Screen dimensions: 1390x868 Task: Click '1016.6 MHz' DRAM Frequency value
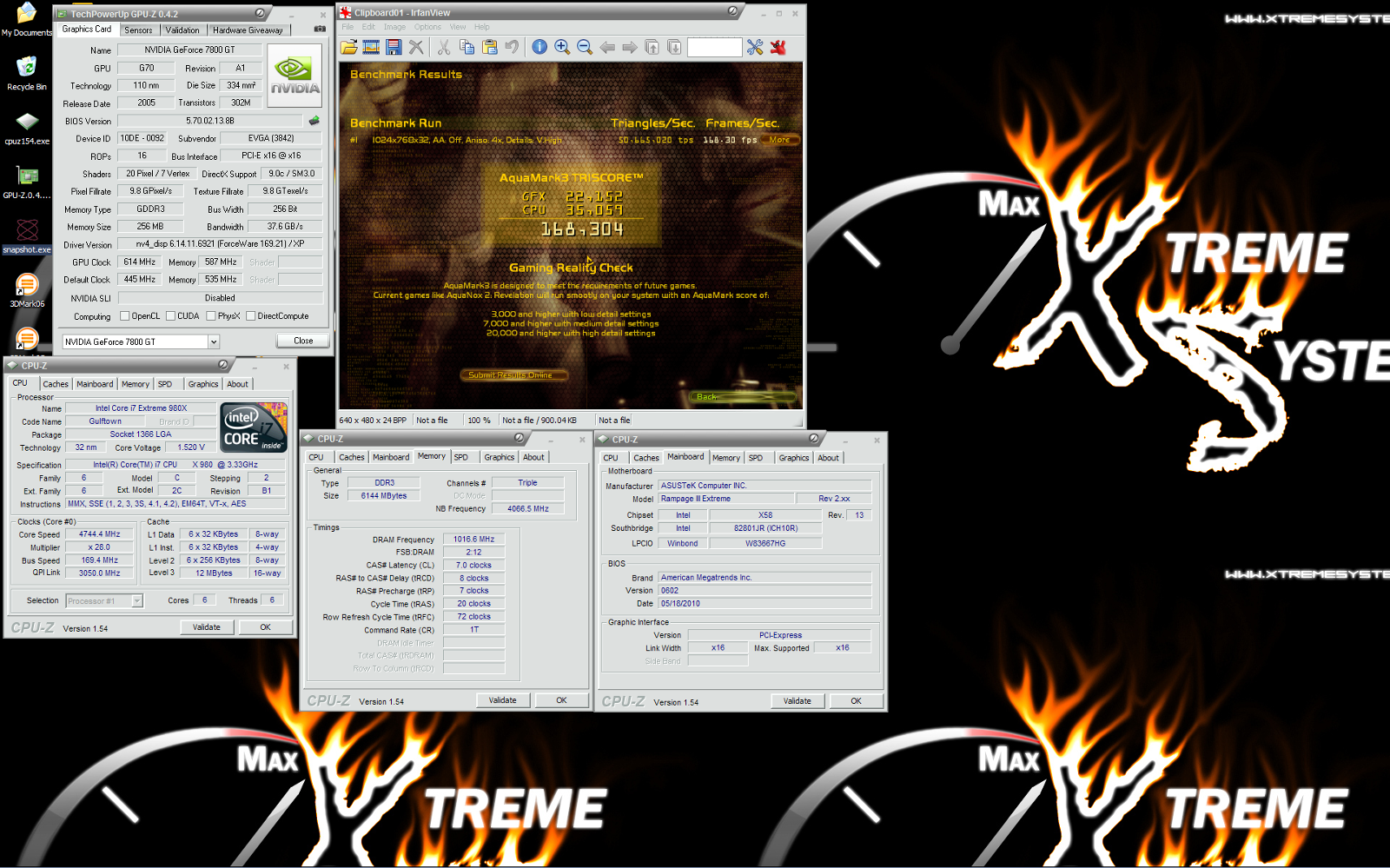tap(473, 539)
